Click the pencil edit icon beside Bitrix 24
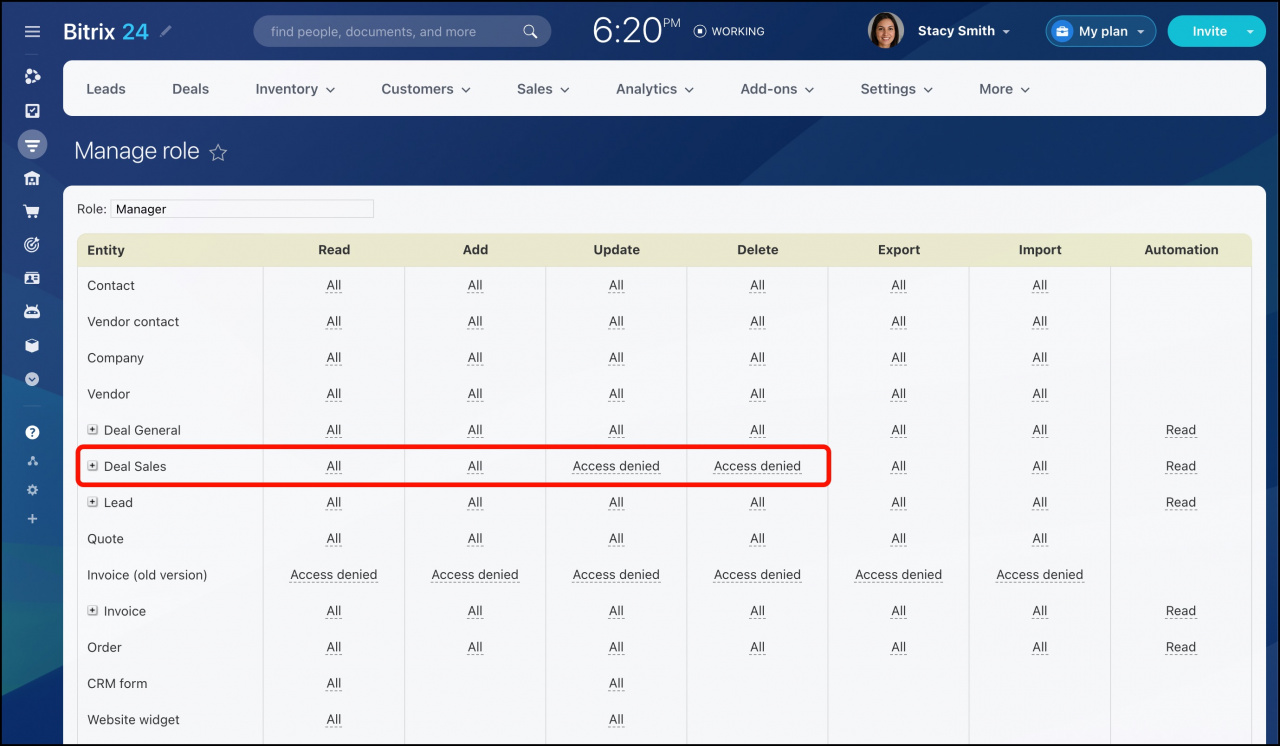Viewport: 1280px width, 746px height. point(166,31)
